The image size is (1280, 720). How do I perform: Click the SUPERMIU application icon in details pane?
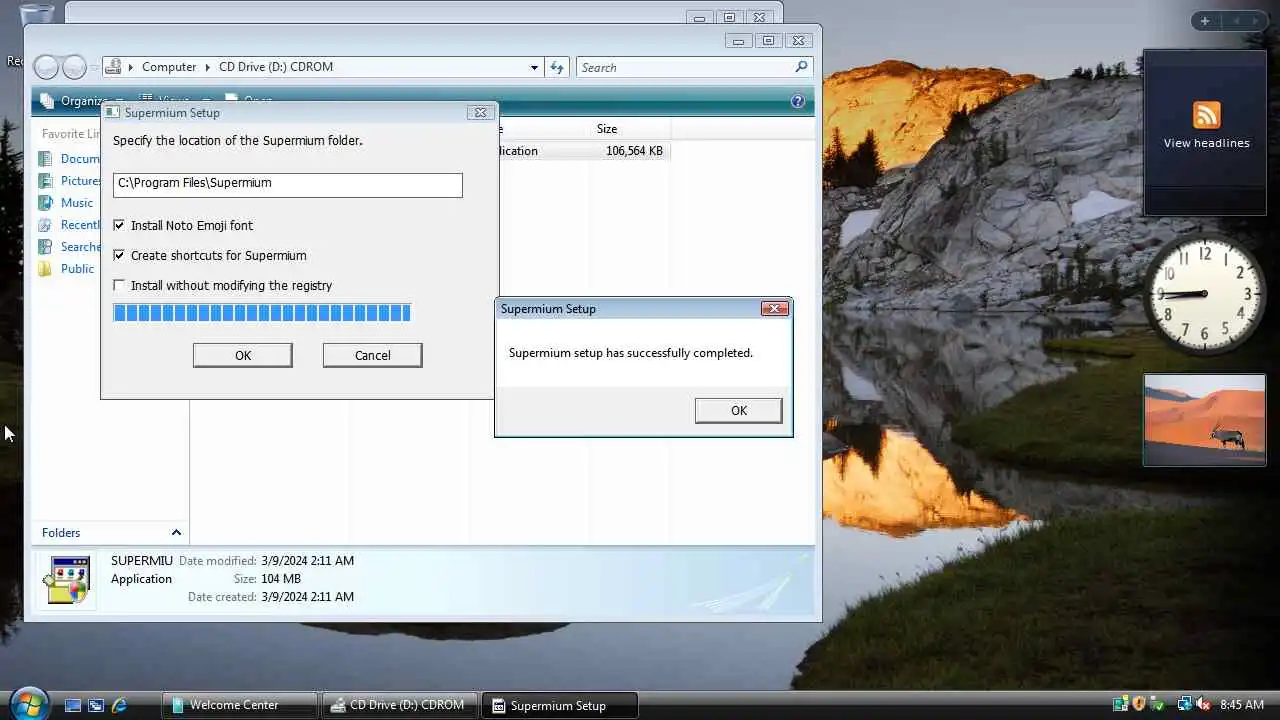[x=67, y=579]
